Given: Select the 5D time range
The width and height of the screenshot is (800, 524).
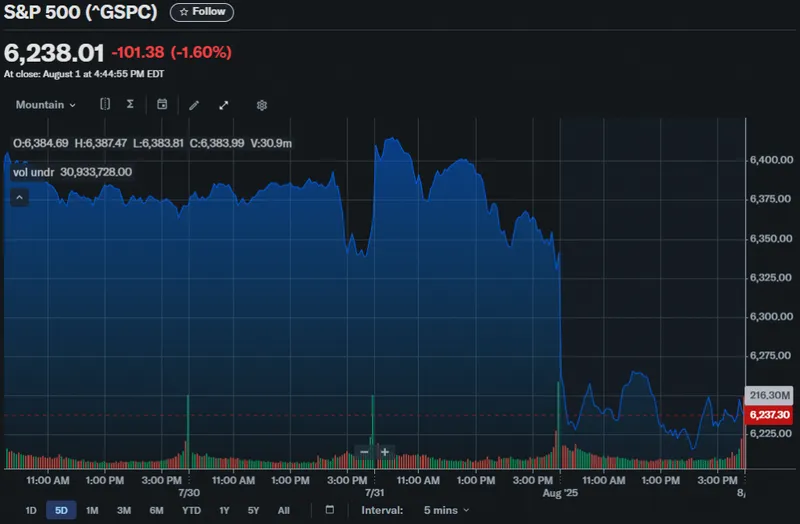Looking at the screenshot, I should click(x=61, y=510).
